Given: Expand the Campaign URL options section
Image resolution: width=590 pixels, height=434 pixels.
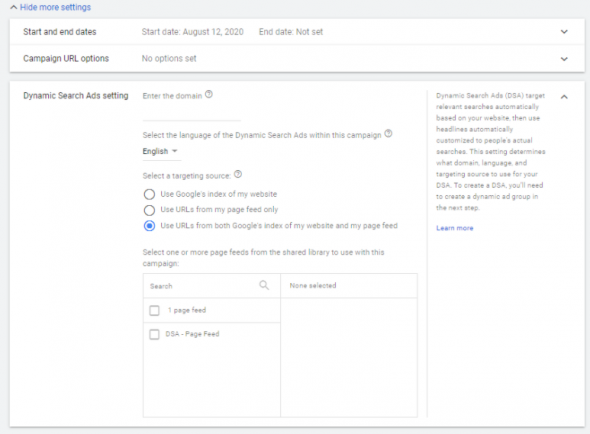Looking at the screenshot, I should 564,59.
